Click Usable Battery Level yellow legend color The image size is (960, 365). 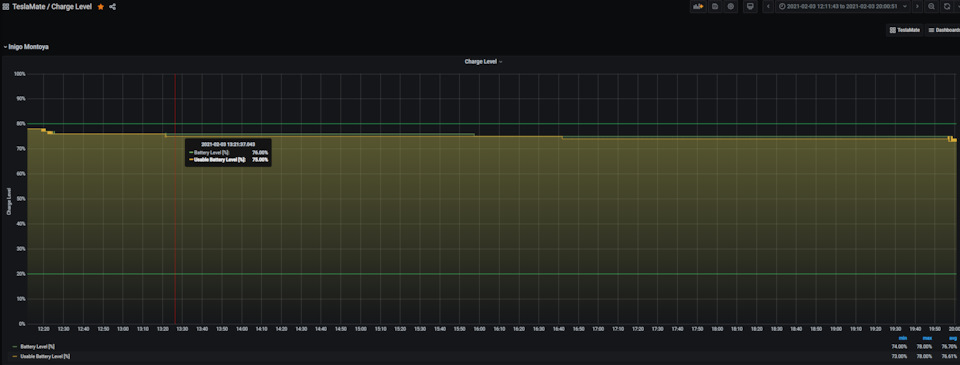[15, 356]
